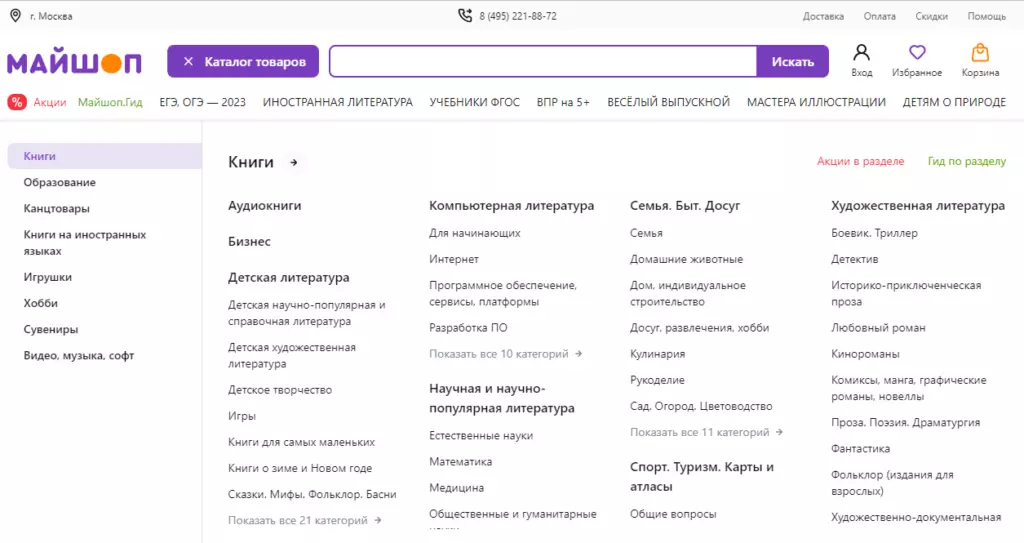1024x543 pixels.
Task: Open the Скидки link
Action: 931,16
